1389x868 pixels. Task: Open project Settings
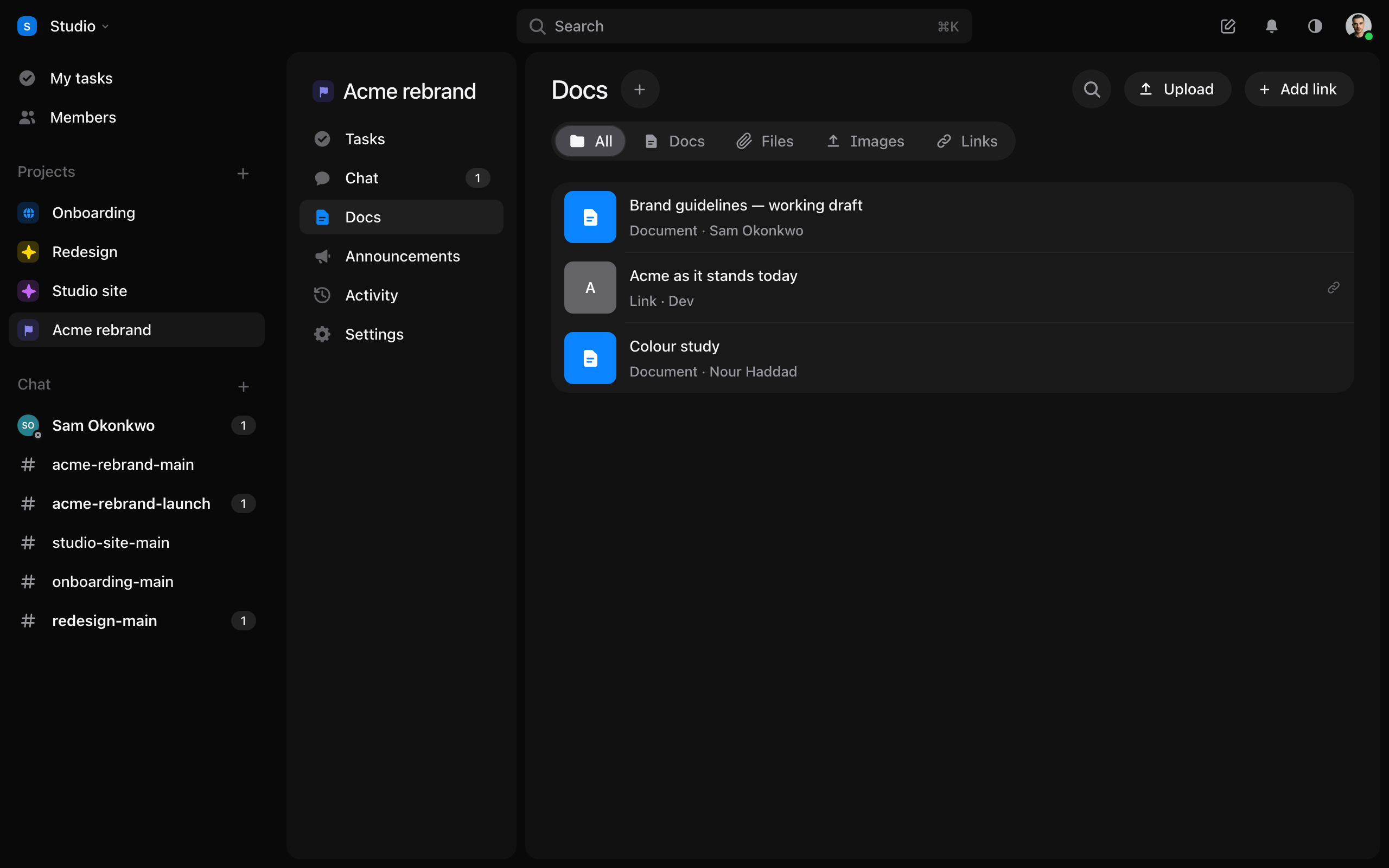pos(401,334)
